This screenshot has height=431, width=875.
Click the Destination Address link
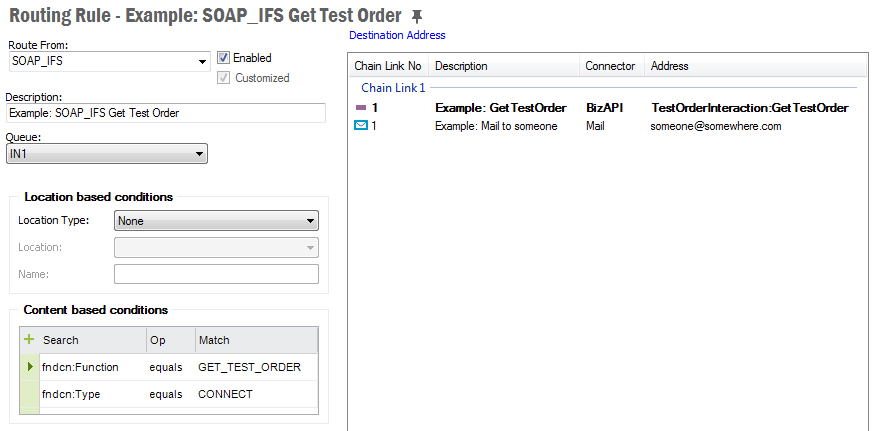click(397, 35)
